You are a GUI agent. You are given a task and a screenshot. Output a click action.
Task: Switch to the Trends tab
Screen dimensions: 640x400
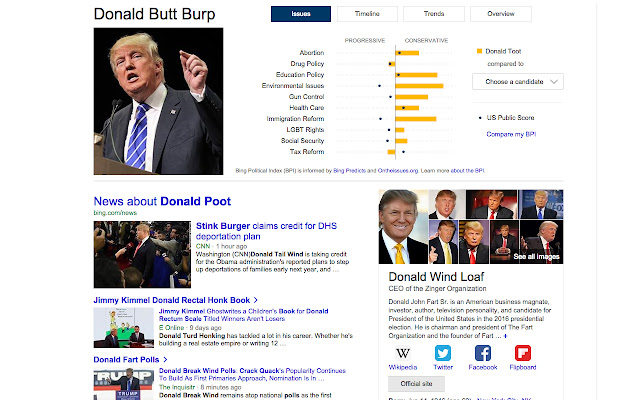(434, 14)
